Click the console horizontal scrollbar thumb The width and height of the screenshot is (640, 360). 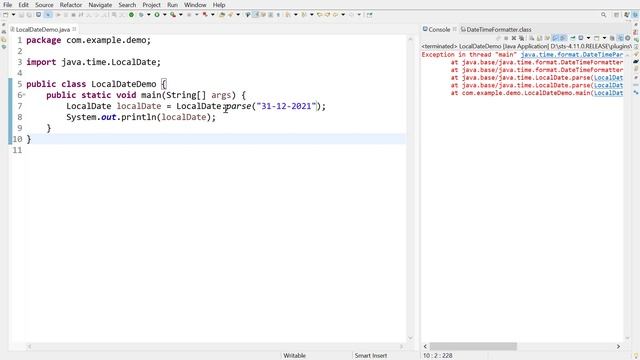pos(473,346)
